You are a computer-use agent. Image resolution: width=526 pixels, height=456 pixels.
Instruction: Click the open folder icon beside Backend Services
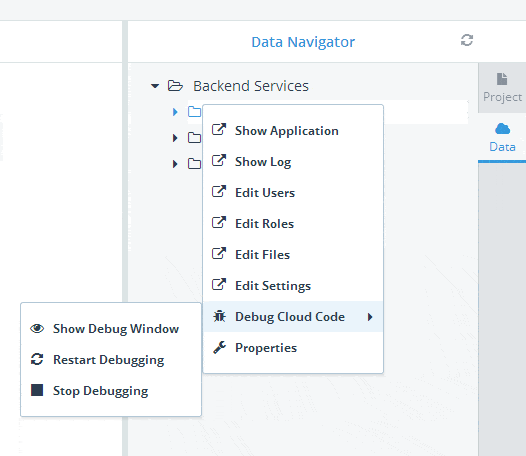tap(175, 86)
